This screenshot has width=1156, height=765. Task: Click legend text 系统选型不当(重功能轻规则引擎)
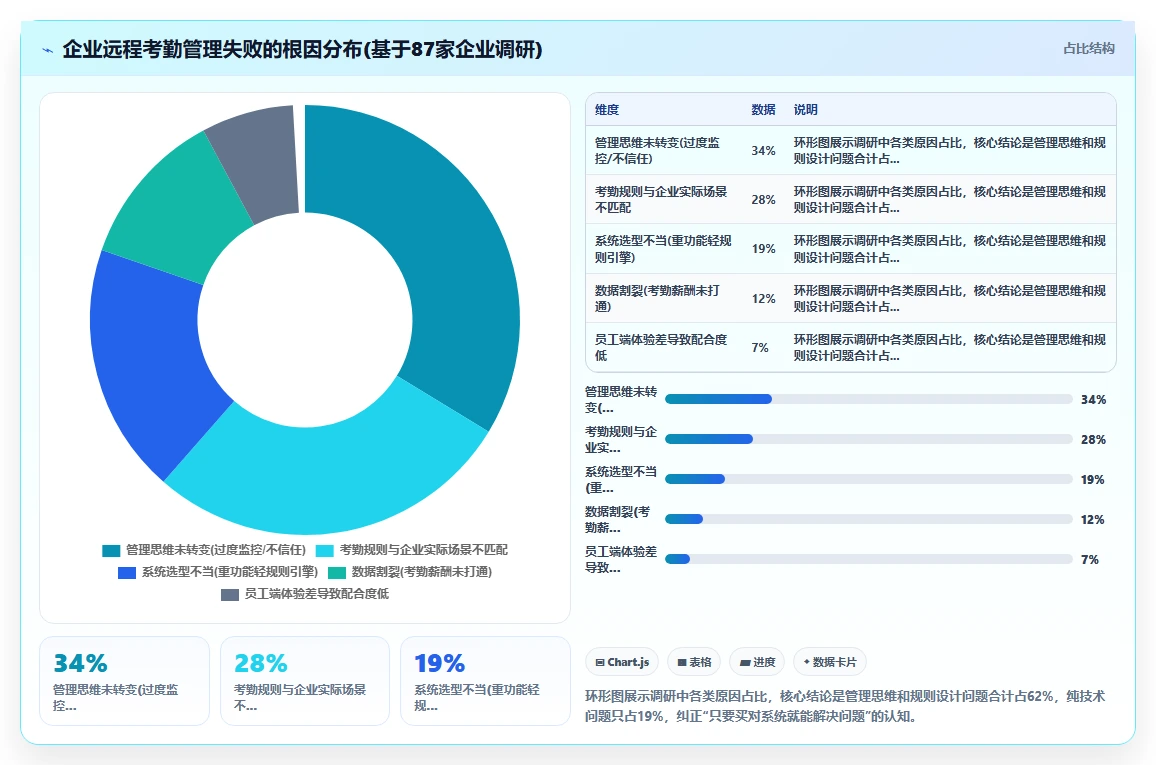[x=230, y=572]
